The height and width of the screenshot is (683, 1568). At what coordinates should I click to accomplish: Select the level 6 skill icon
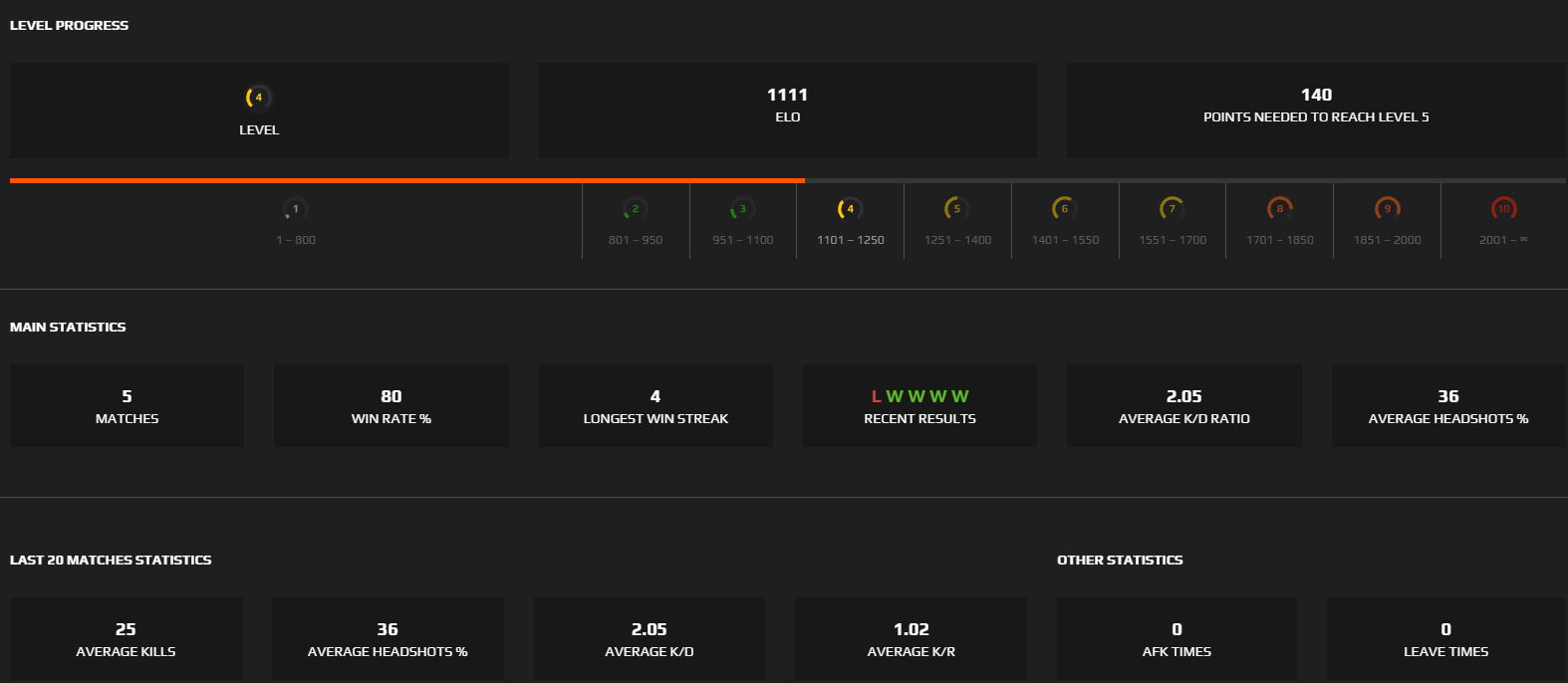click(x=1065, y=209)
